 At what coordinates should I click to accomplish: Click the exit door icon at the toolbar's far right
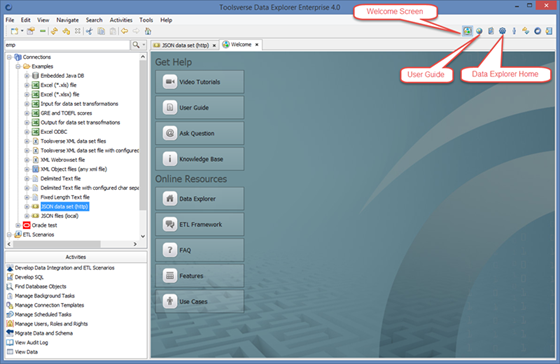click(x=549, y=31)
